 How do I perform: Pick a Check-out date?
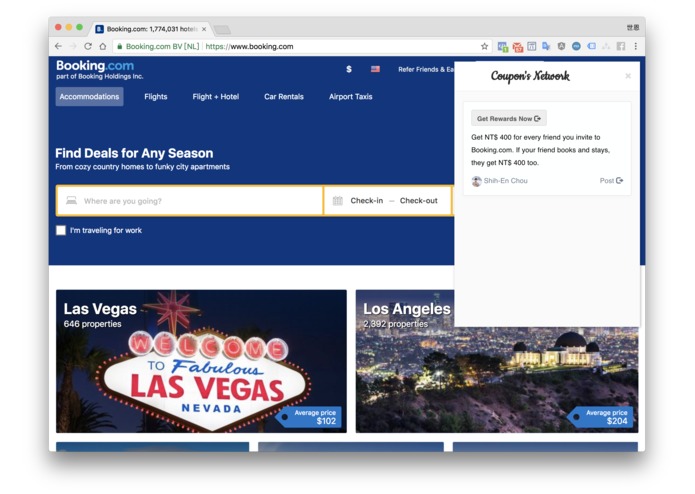[x=418, y=201]
